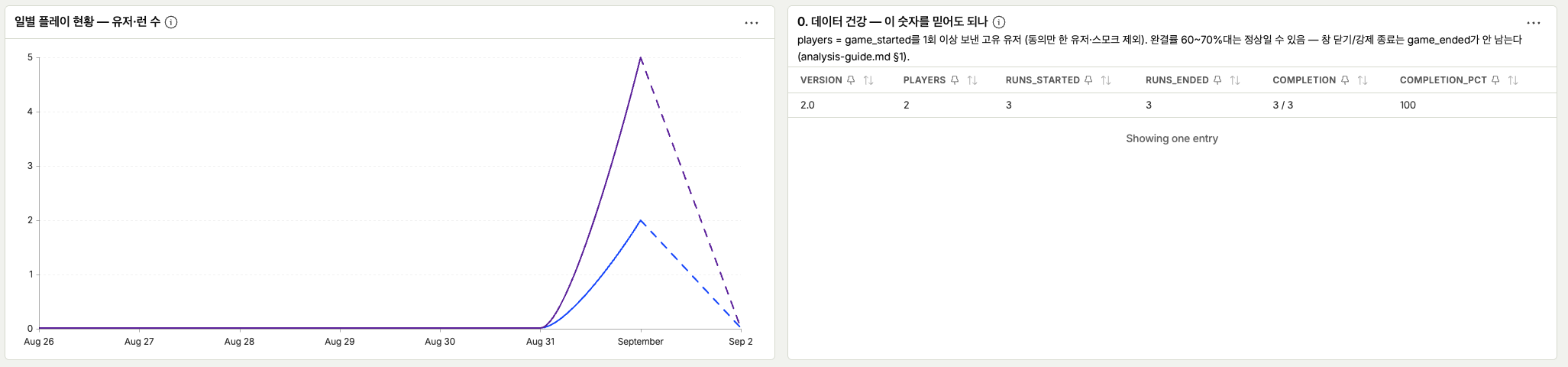Pin the RUNS_STARTED column

(1088, 80)
